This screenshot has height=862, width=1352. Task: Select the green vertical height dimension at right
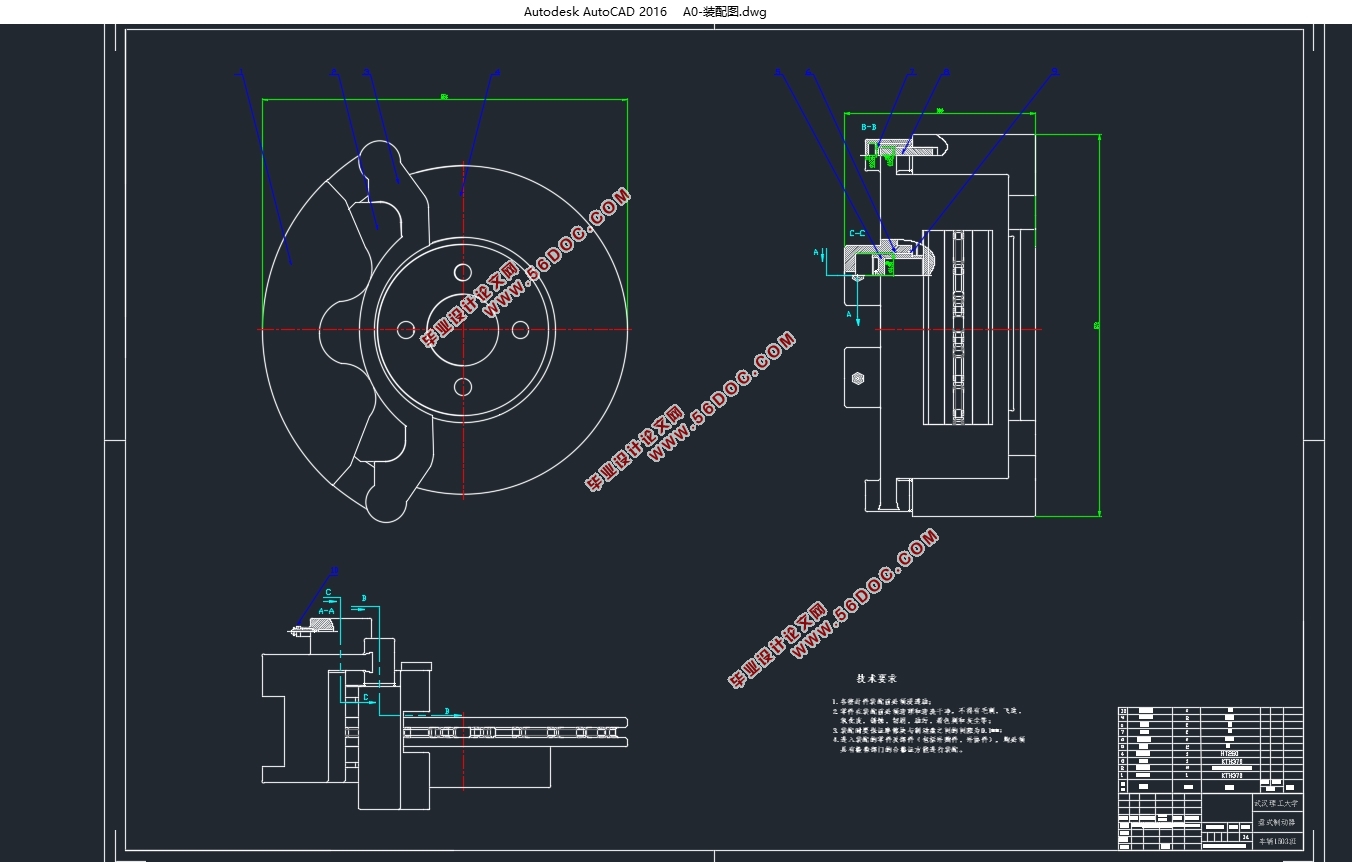(x=1099, y=325)
